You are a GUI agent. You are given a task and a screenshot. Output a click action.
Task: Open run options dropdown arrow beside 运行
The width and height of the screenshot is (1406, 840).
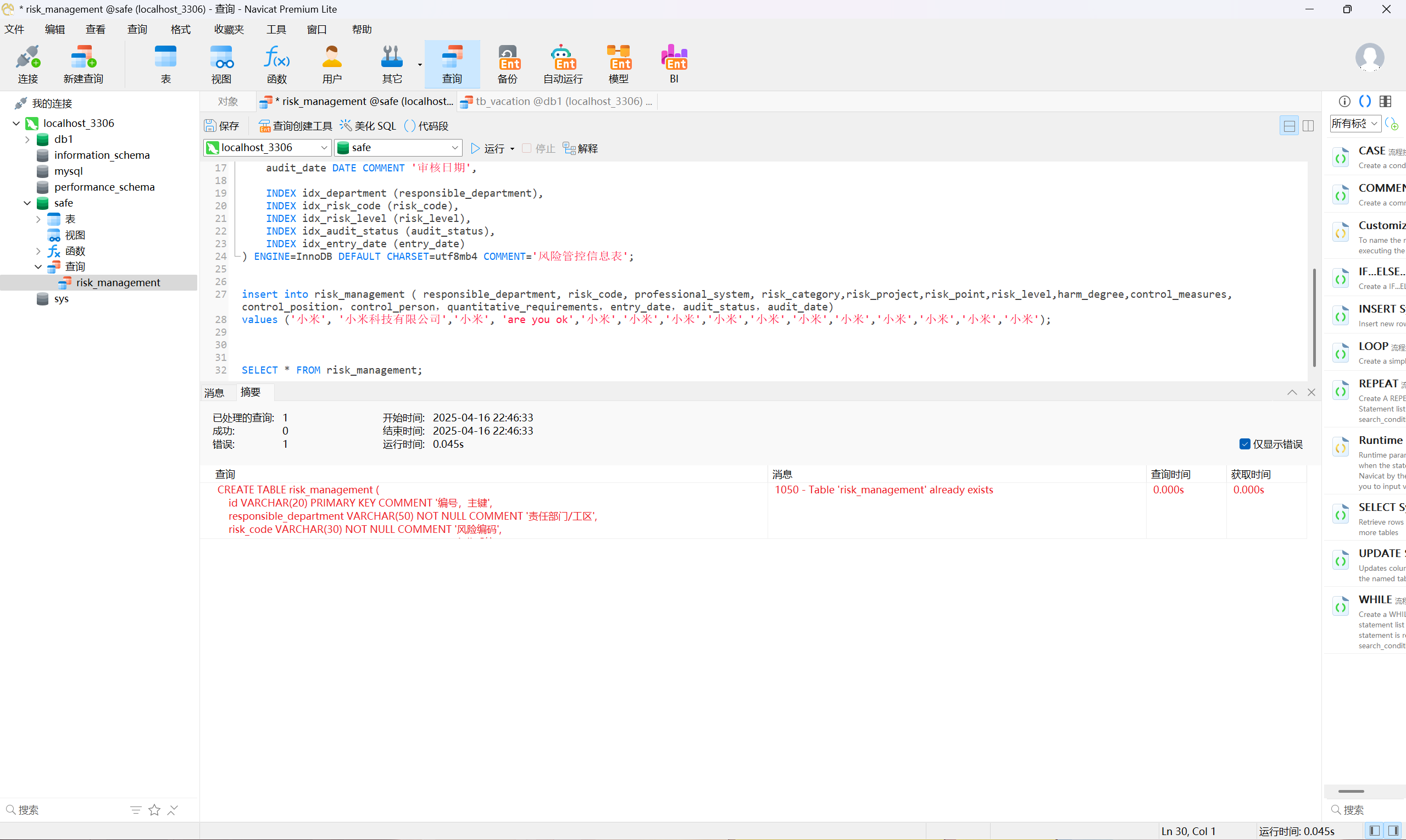pyautogui.click(x=512, y=149)
